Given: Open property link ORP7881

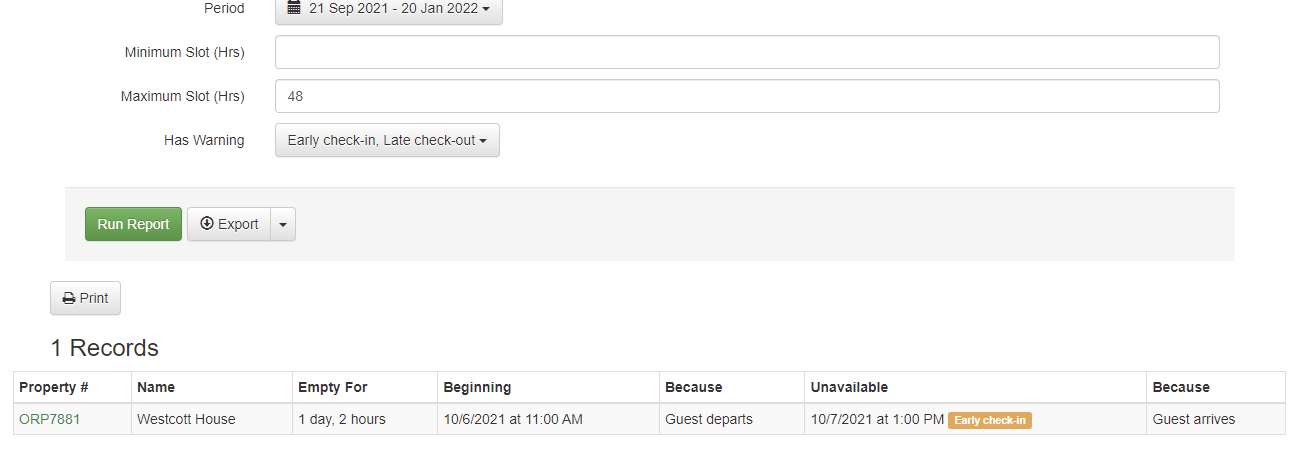Looking at the screenshot, I should tap(50, 420).
